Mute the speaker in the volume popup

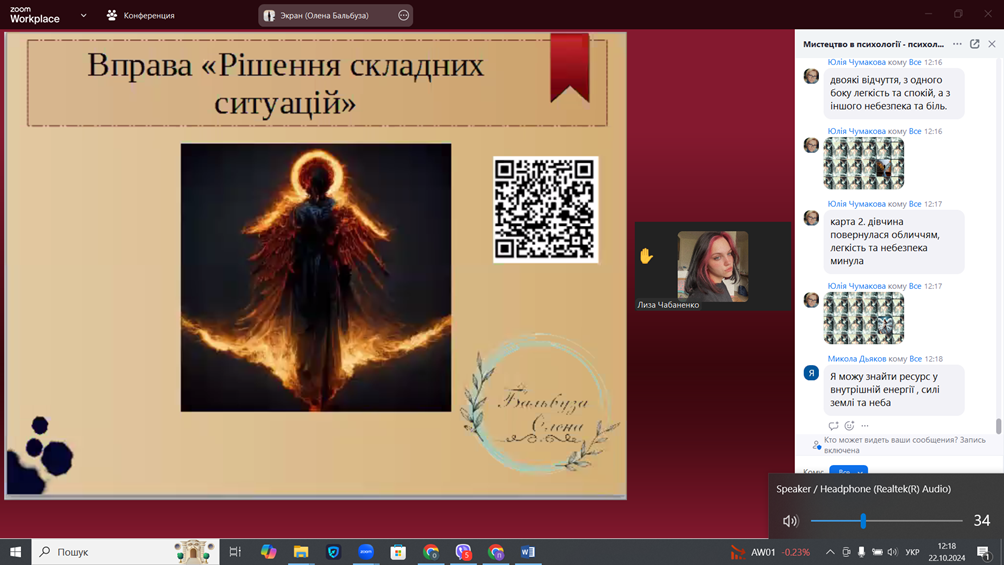(790, 521)
